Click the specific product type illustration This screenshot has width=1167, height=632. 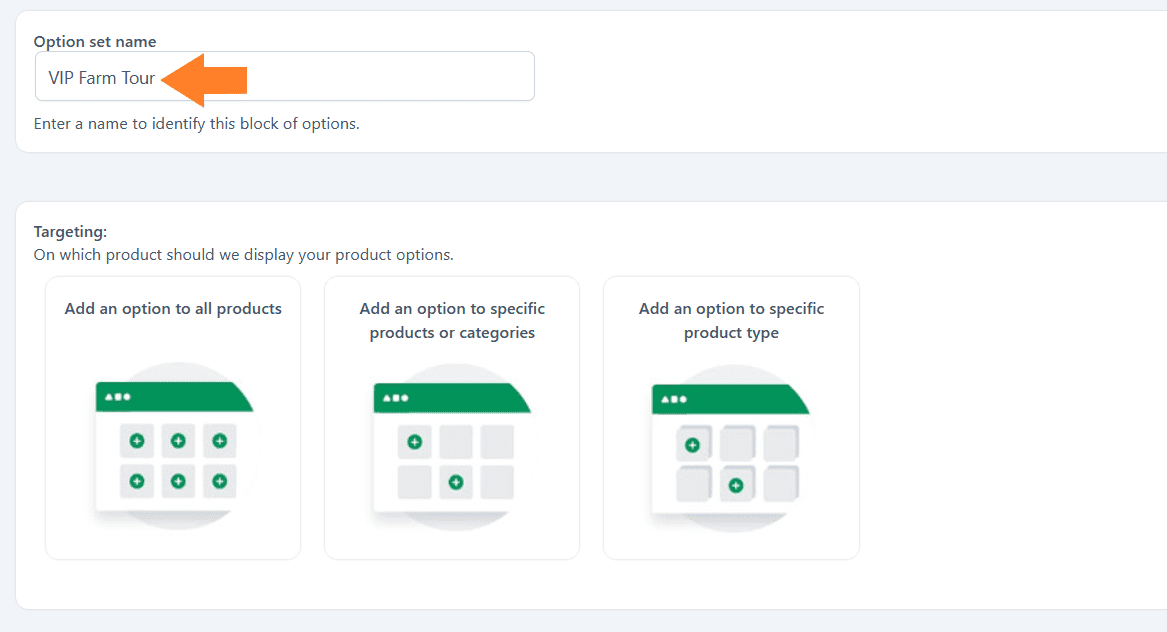(x=733, y=448)
